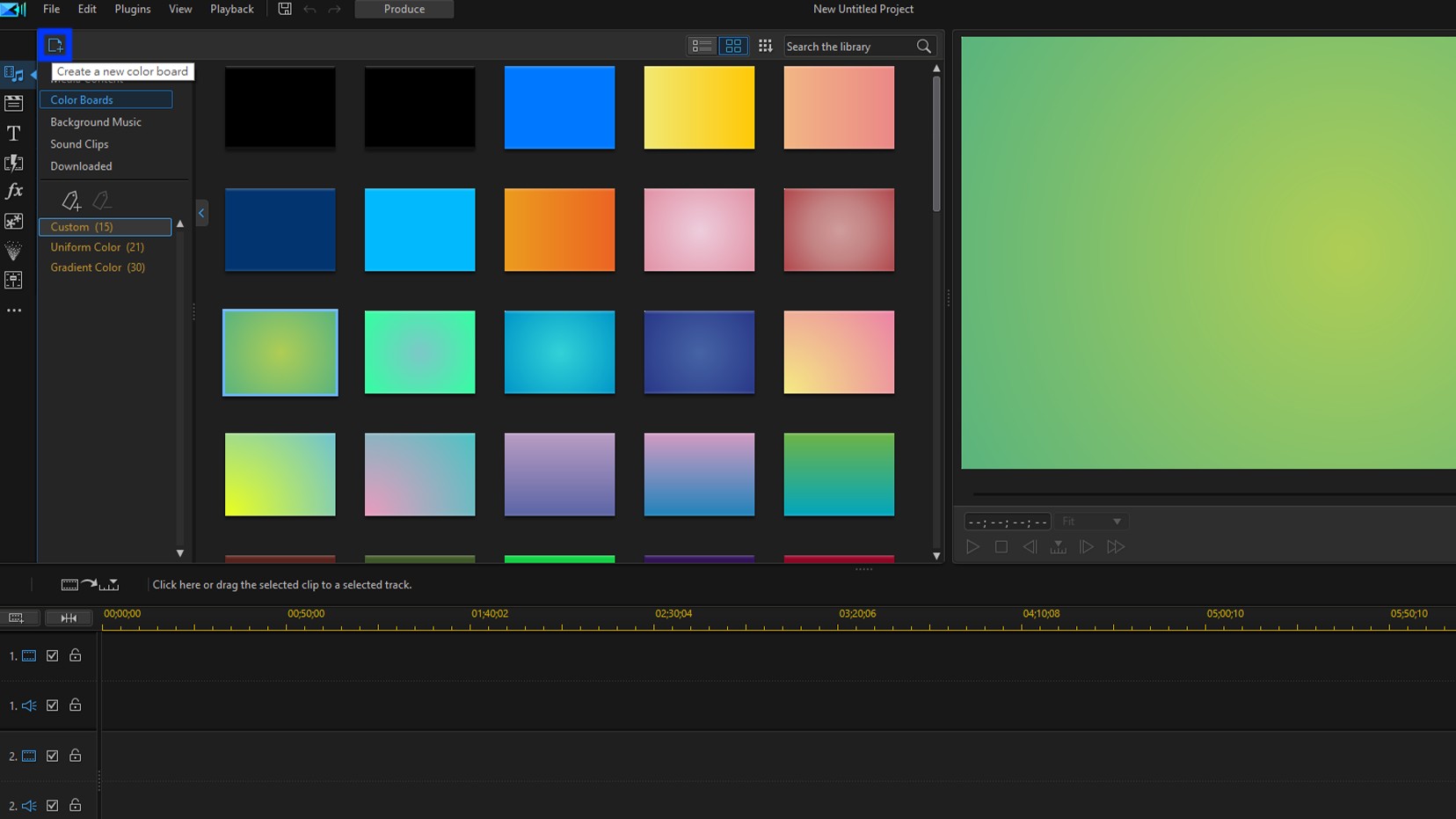
Task: Switch library to large icon view
Action: 733,46
